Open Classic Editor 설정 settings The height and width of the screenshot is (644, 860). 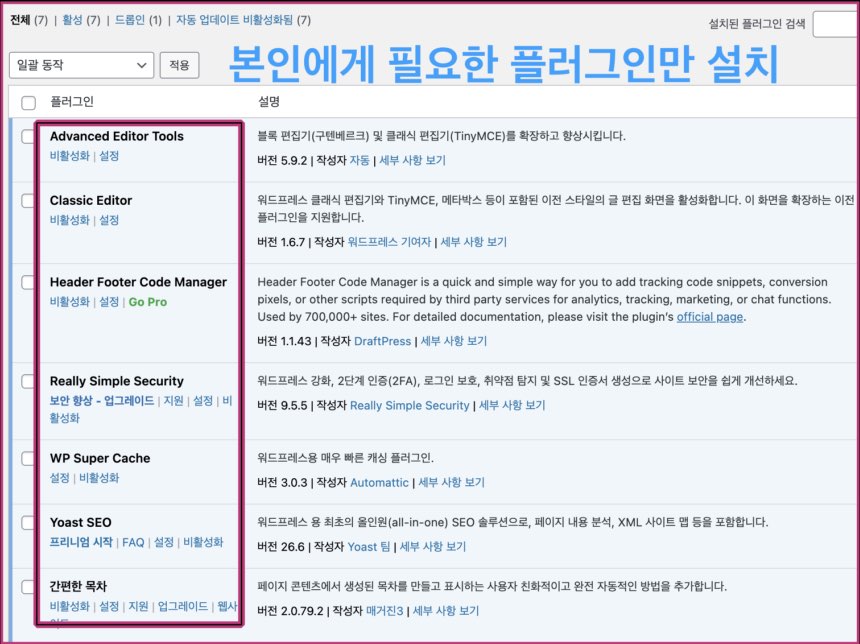[108, 220]
